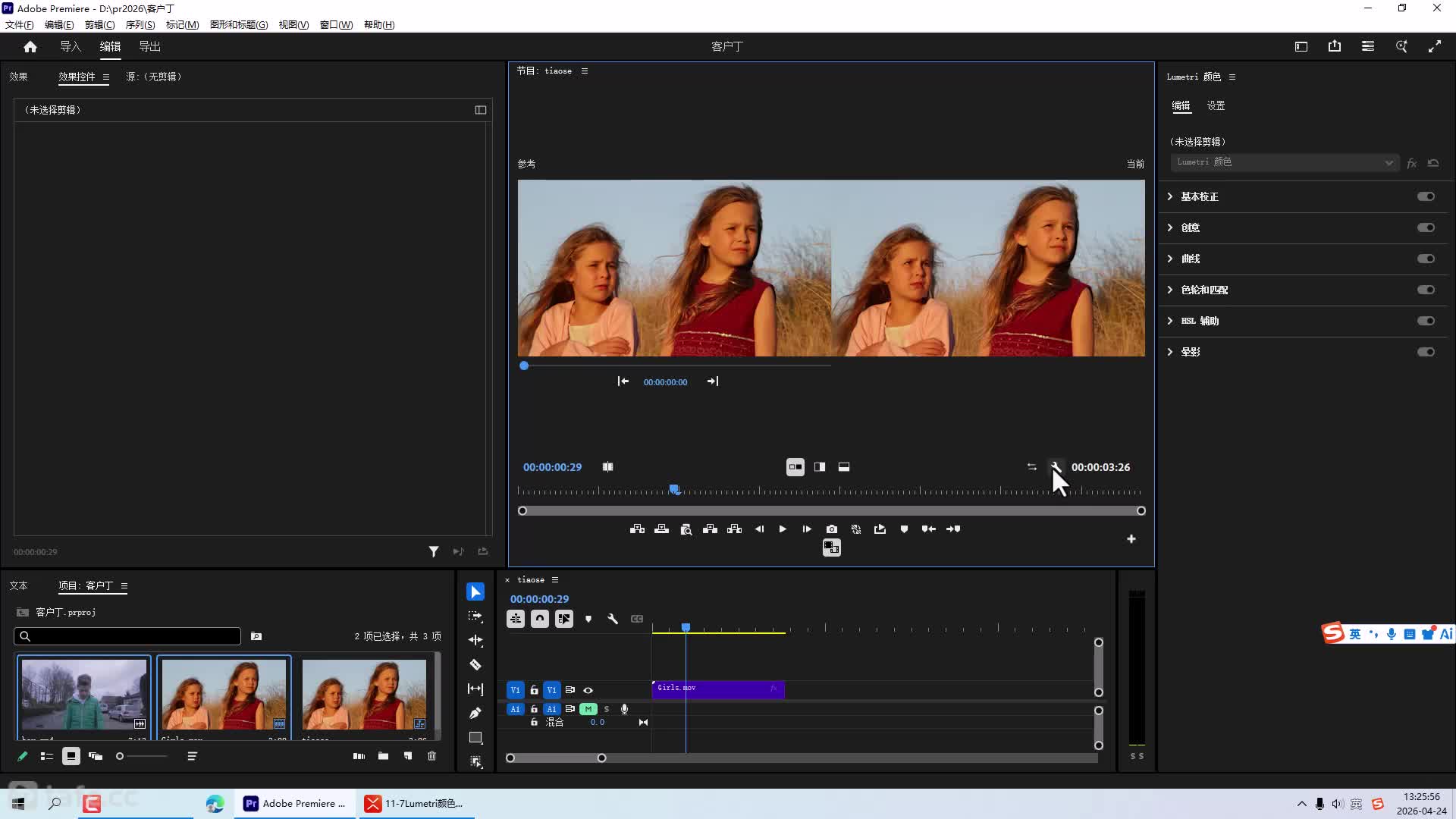The height and width of the screenshot is (819, 1456).
Task: Select side-by-side comparison view button
Action: click(x=795, y=467)
